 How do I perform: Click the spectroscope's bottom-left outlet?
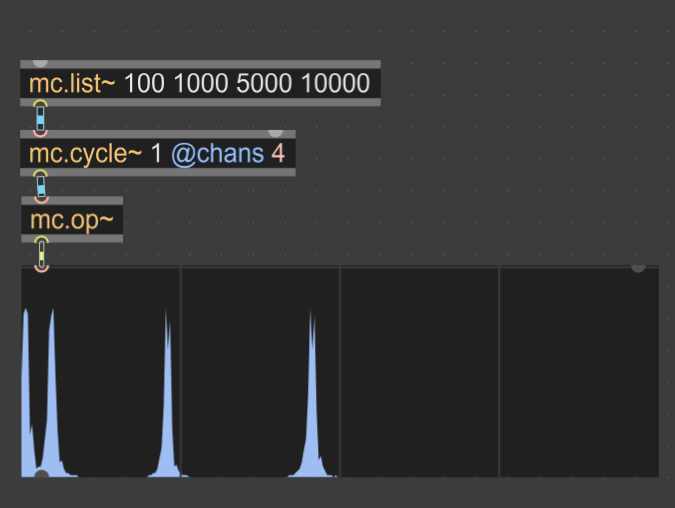(x=41, y=474)
